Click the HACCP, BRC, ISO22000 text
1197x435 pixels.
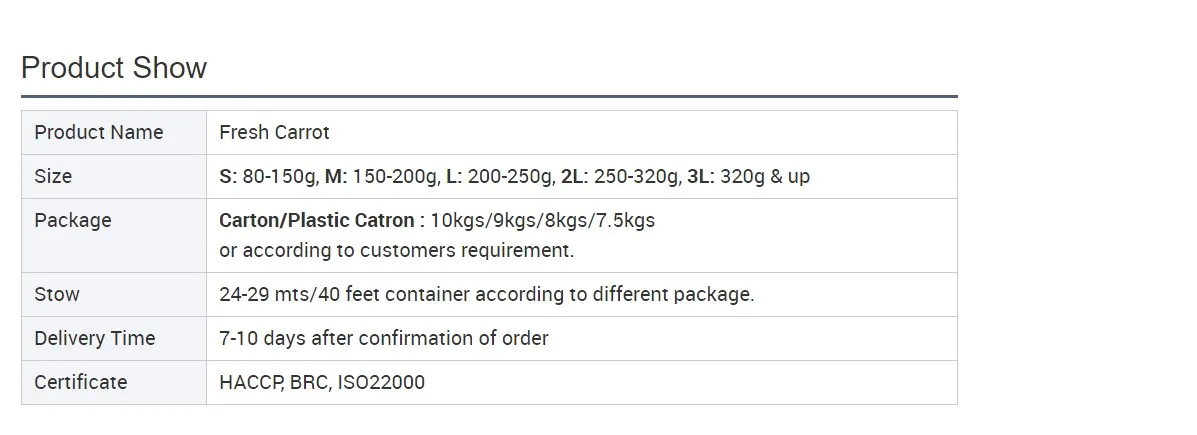point(321,382)
